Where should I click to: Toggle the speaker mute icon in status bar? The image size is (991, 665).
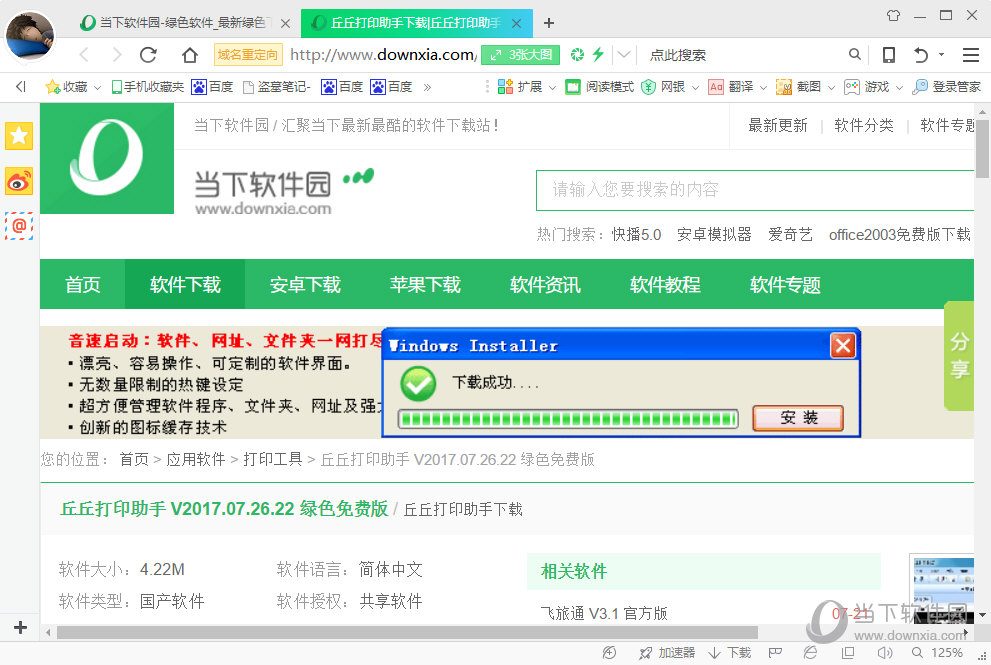(886, 652)
